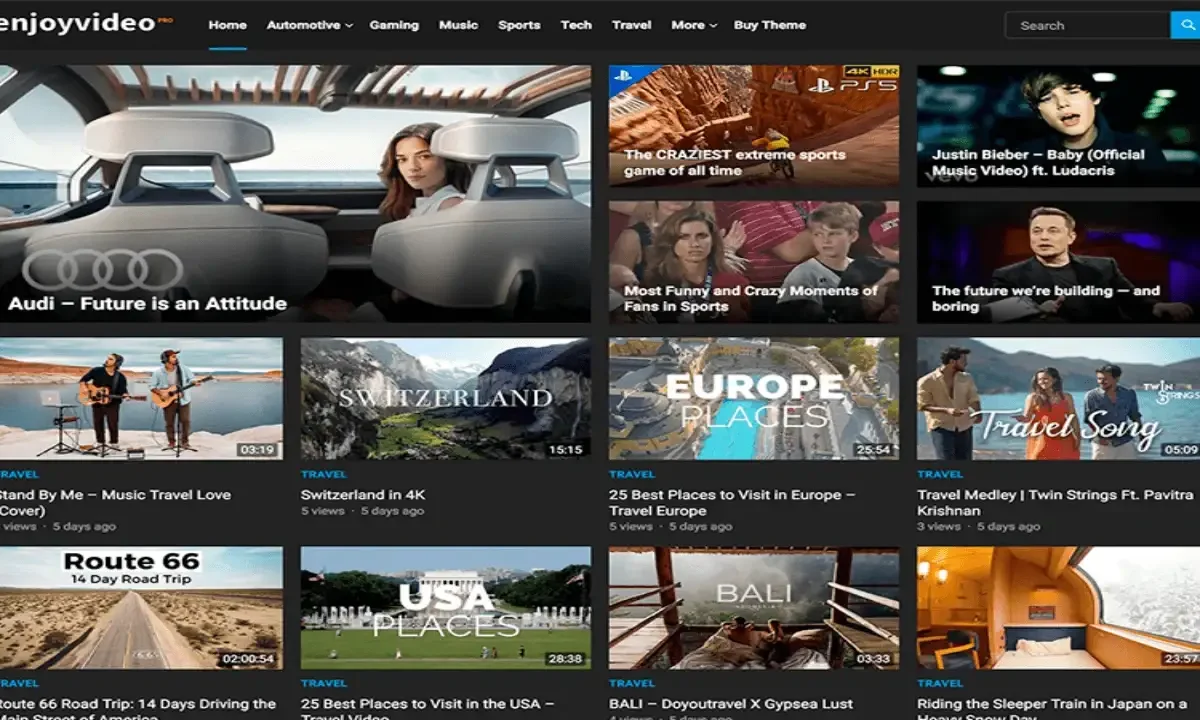The image size is (1200, 720).
Task: Click the 03:19 duration badge on Stand By Me
Action: (x=258, y=450)
